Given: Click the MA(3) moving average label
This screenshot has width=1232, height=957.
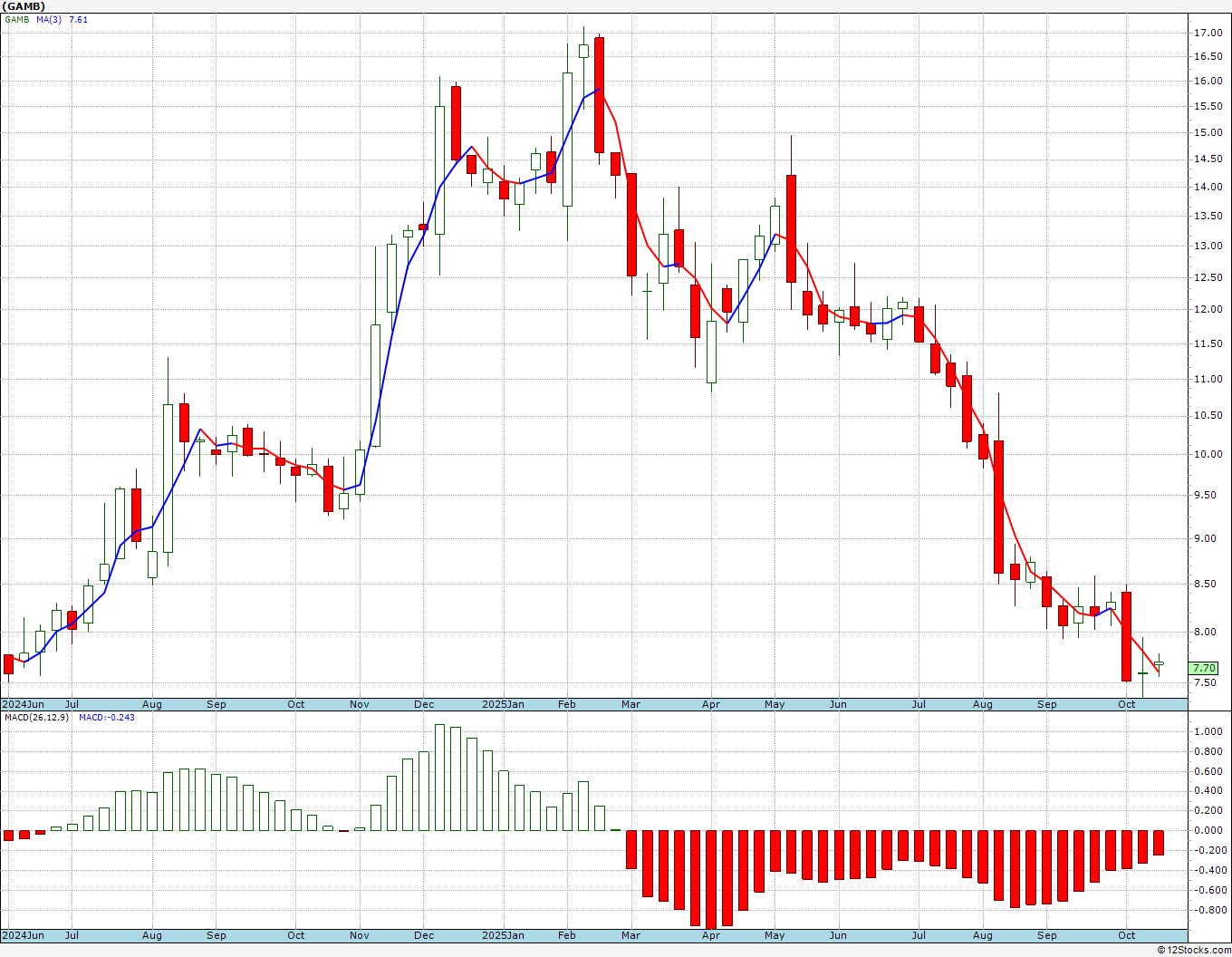Looking at the screenshot, I should click(49, 19).
